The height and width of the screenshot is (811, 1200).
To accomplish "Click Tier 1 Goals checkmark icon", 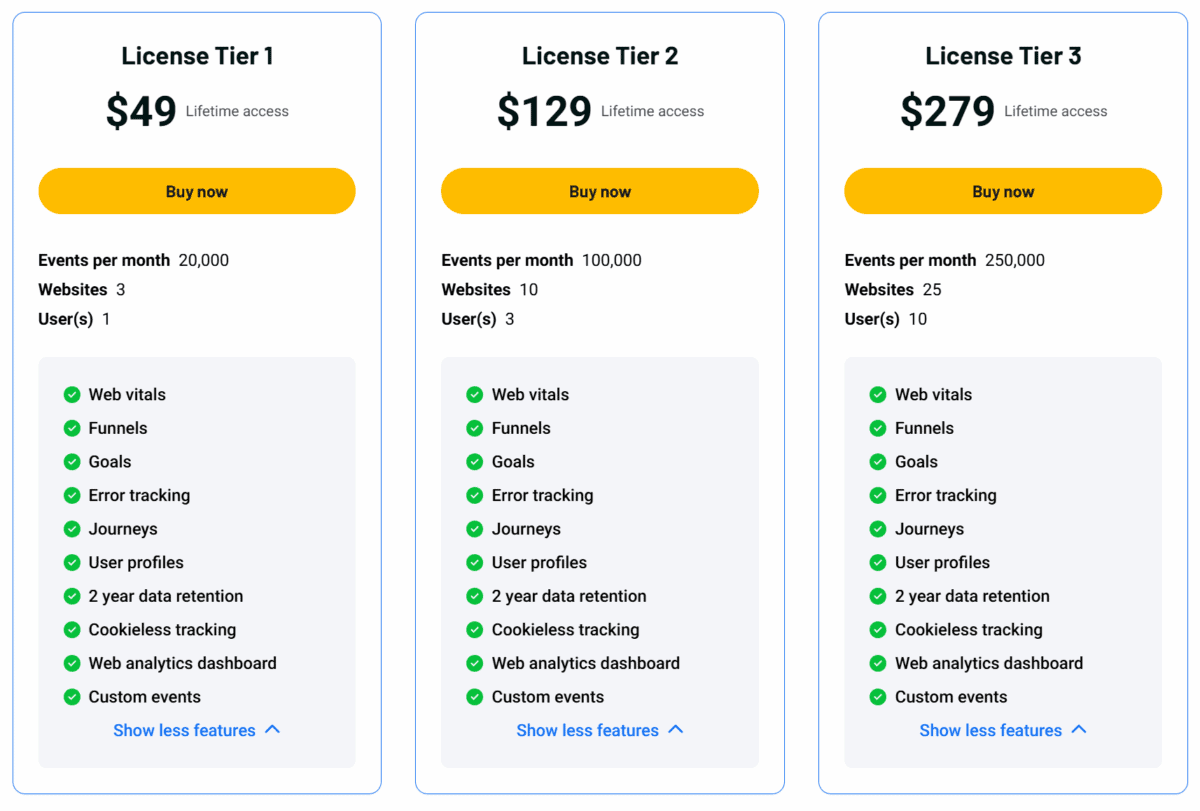I will click(x=72, y=462).
